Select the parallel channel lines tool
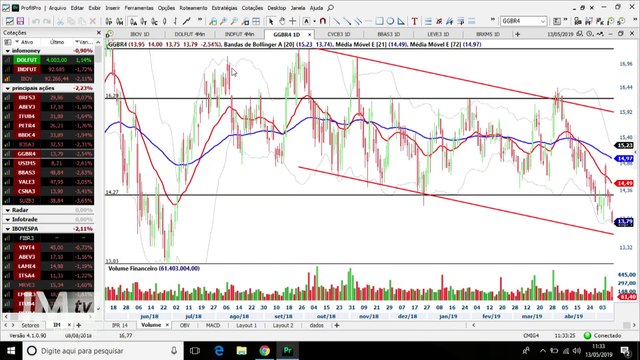Screen dimensions: 640x360 click(358, 21)
